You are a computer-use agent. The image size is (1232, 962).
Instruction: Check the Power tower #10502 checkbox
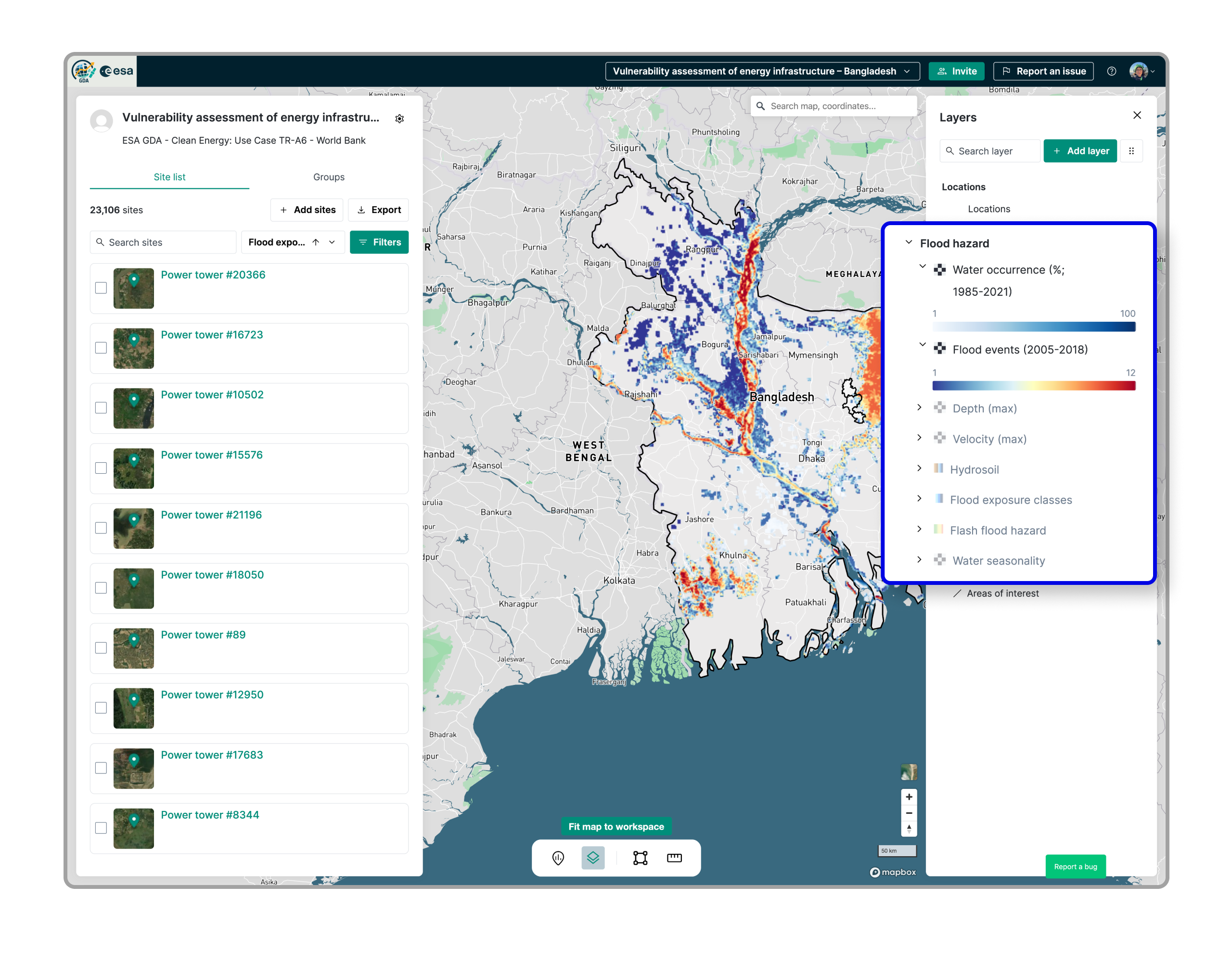[x=101, y=408]
